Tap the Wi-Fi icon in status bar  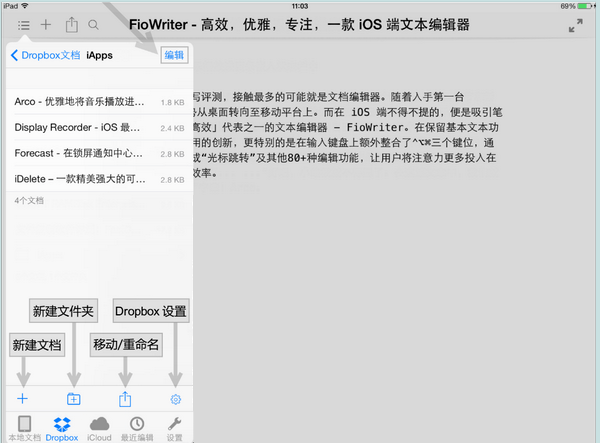coord(25,6)
